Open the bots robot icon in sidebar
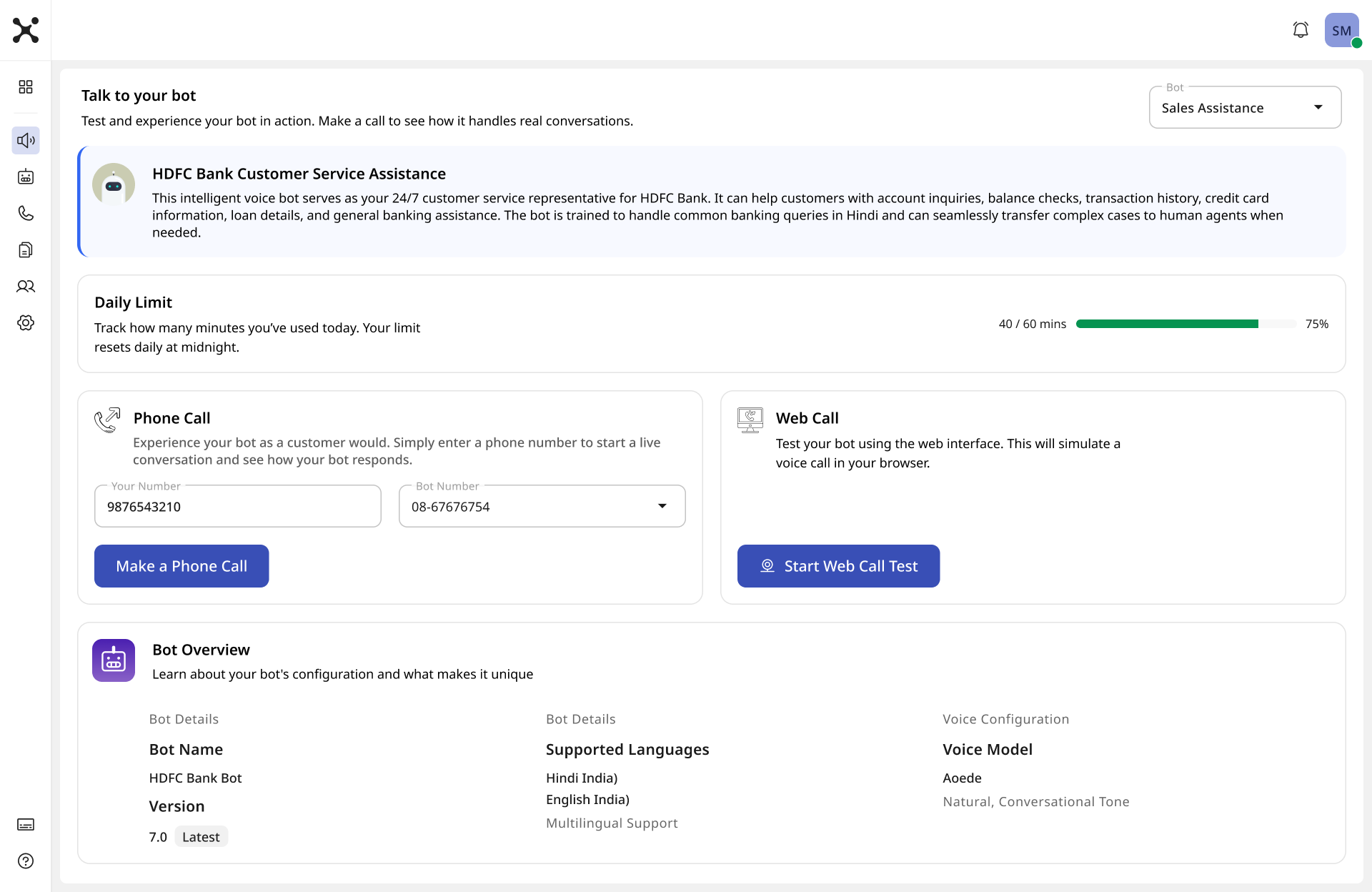The image size is (1372, 892). pos(26,177)
